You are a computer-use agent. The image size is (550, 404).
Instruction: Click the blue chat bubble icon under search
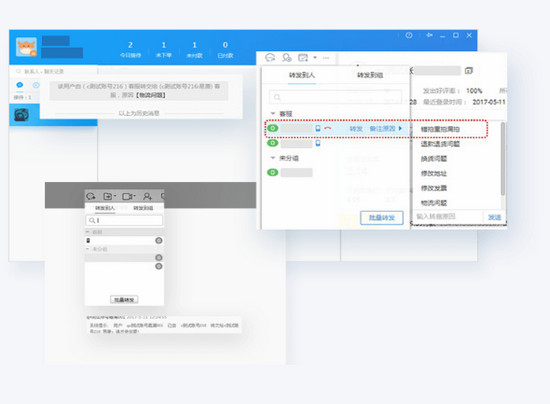[x=20, y=85]
